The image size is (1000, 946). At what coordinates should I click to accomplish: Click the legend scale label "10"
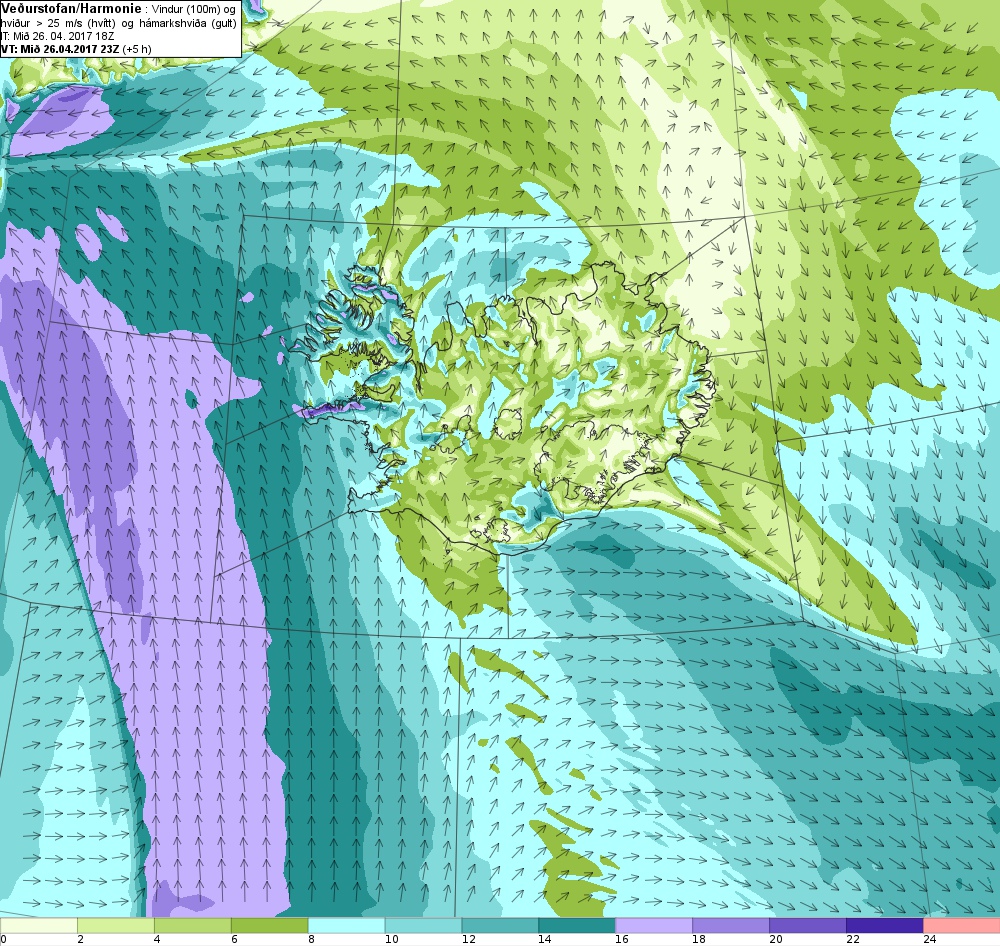392,939
